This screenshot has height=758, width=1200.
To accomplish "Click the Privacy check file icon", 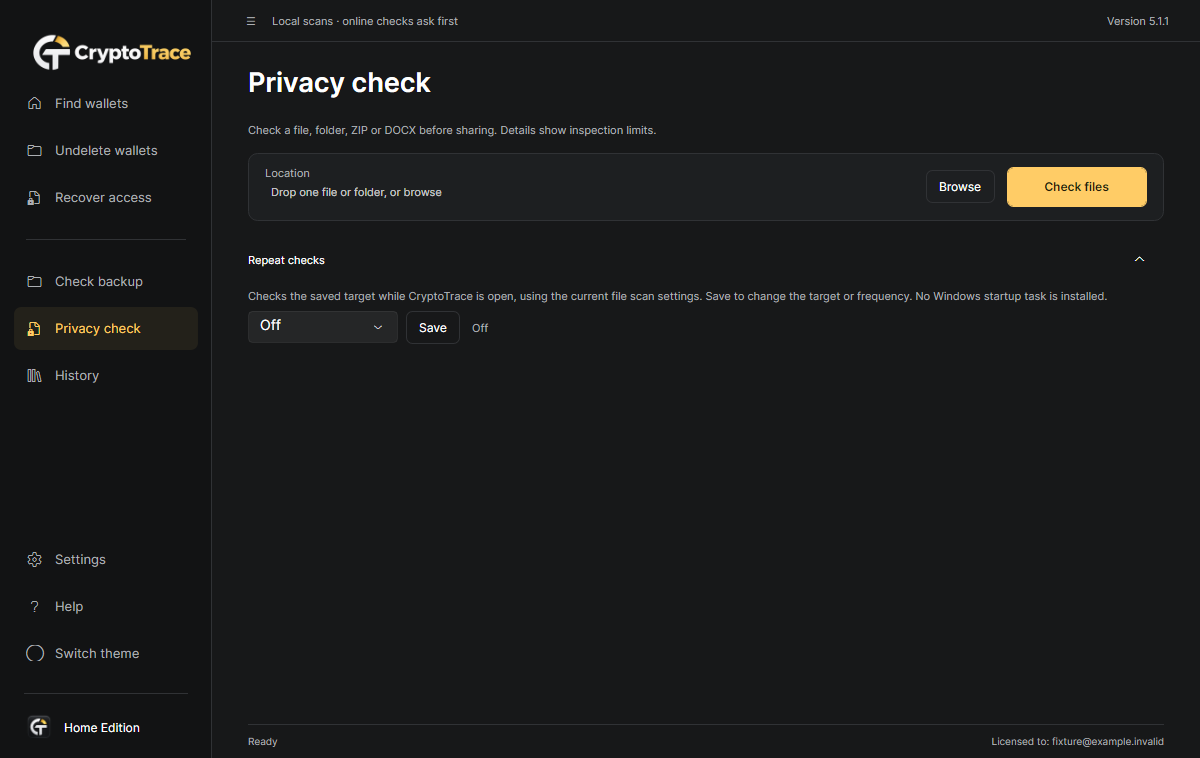I will coord(35,329).
